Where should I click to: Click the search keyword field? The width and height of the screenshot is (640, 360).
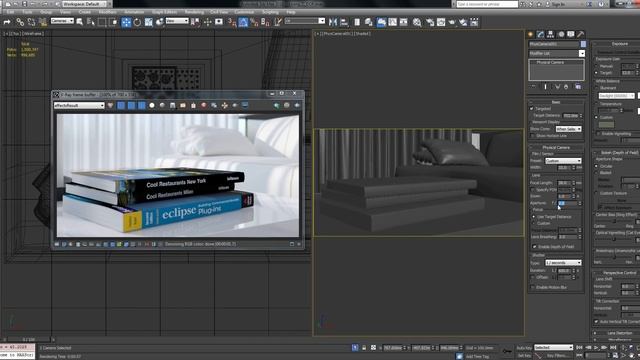[x=487, y=4]
